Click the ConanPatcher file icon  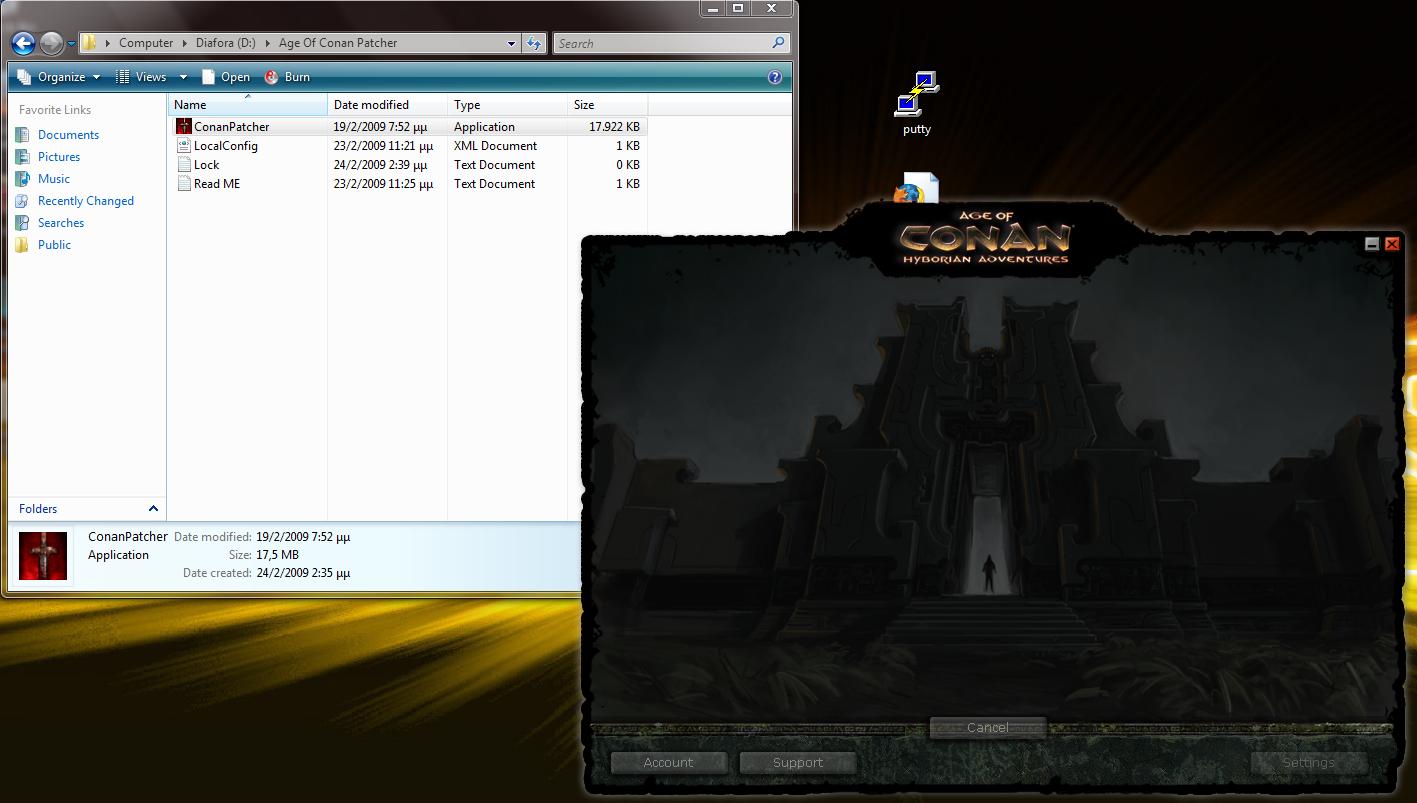coord(183,127)
